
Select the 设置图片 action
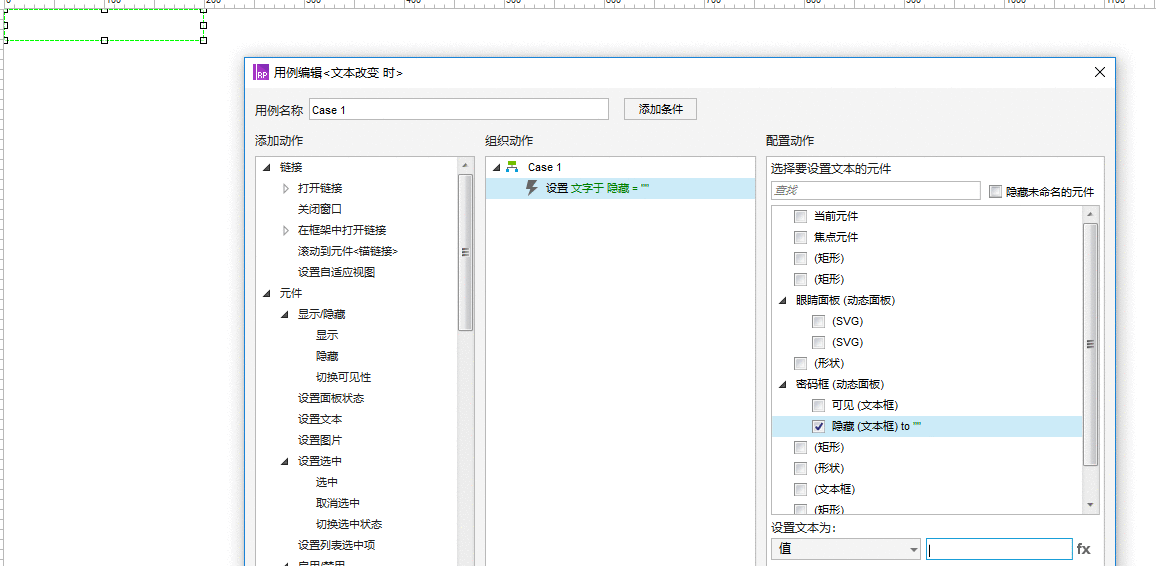tap(320, 440)
